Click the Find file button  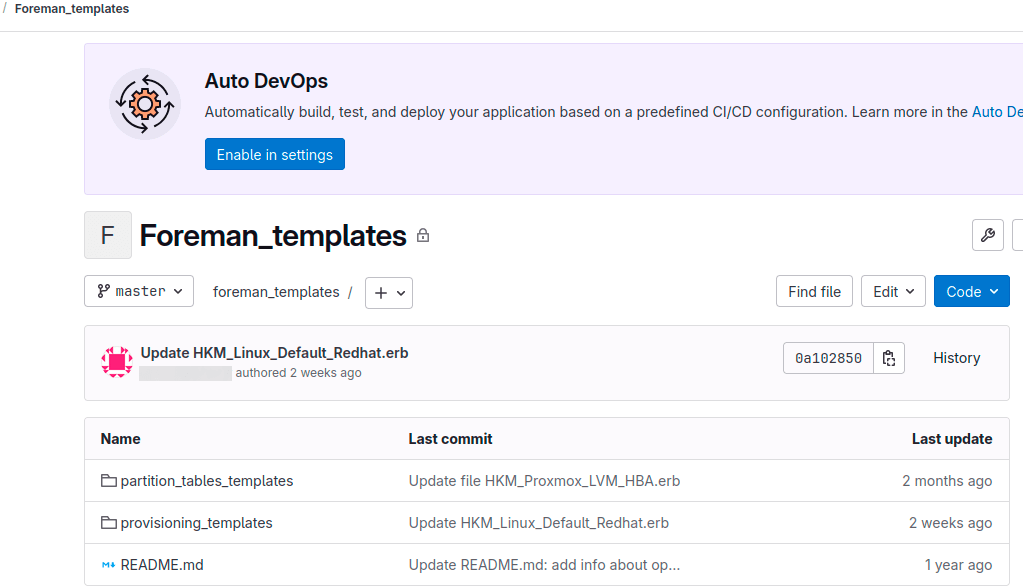[814, 292]
